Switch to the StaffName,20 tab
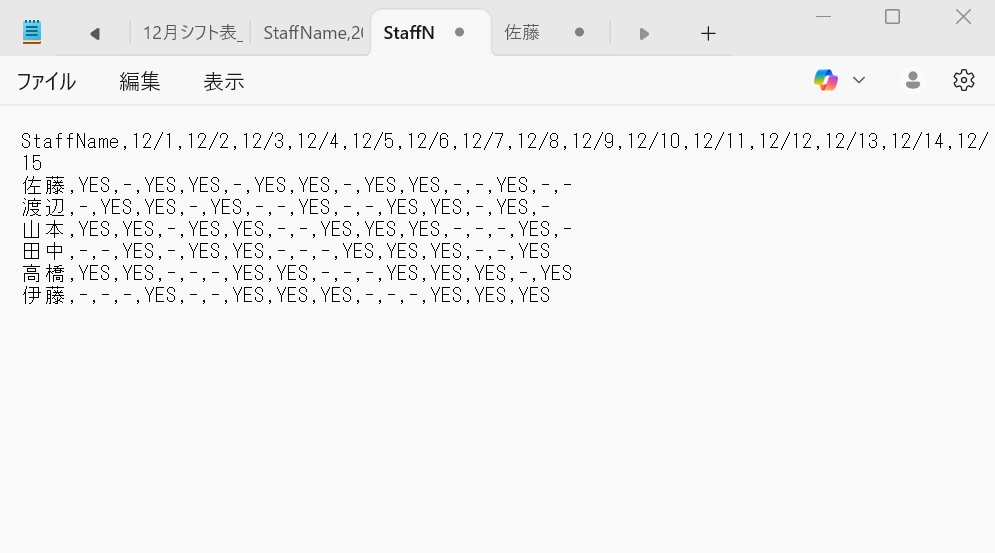The width and height of the screenshot is (995, 553). click(x=312, y=33)
